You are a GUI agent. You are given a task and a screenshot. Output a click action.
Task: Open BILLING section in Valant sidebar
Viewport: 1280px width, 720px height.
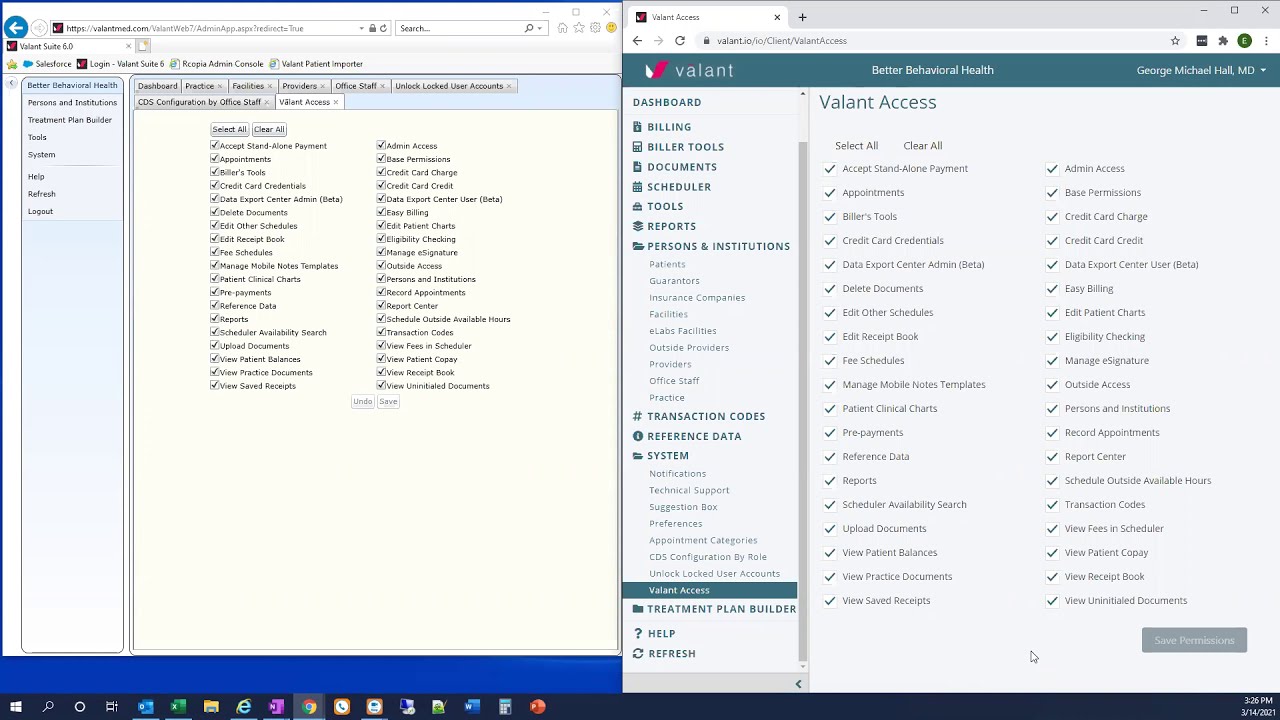[669, 127]
